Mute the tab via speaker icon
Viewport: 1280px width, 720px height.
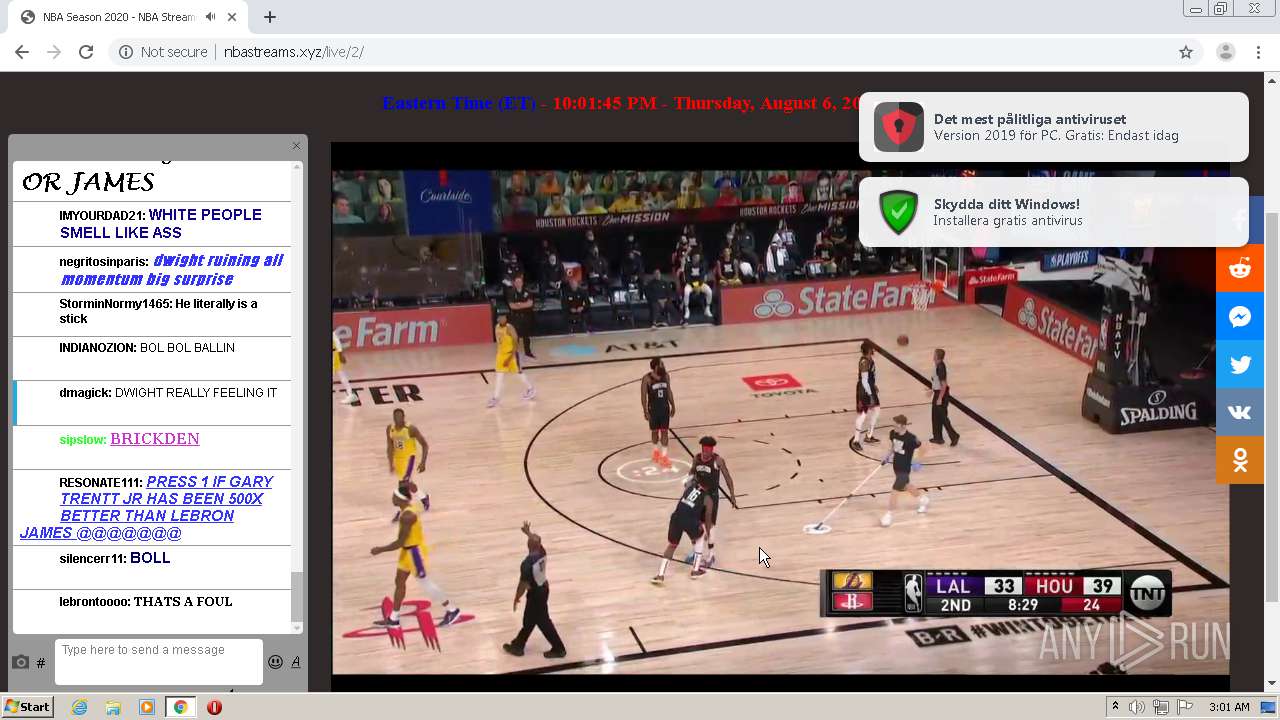(x=210, y=17)
